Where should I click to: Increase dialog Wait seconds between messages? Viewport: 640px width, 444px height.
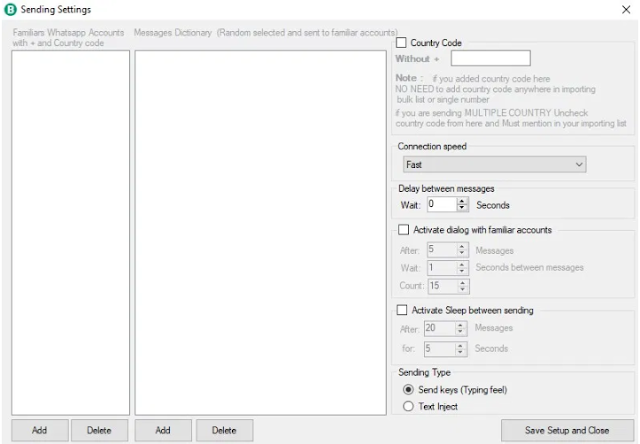pos(462,264)
